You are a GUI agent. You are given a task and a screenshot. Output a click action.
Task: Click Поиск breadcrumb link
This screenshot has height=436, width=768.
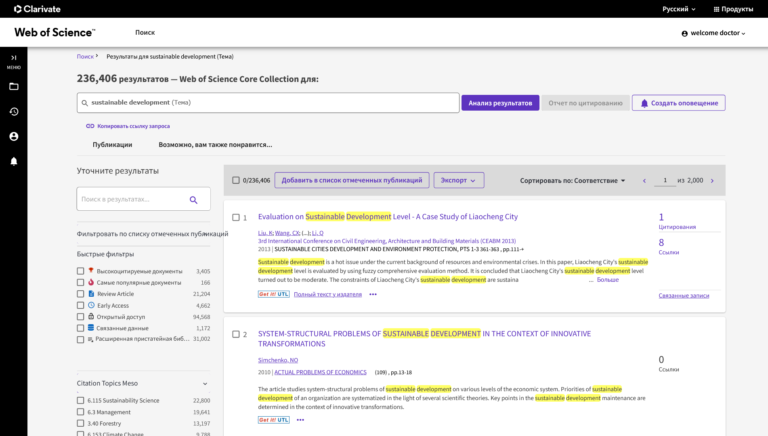pyautogui.click(x=85, y=56)
